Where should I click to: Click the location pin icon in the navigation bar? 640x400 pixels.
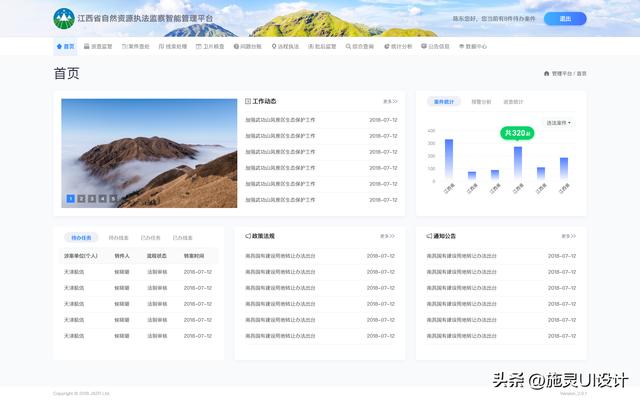coord(274,47)
